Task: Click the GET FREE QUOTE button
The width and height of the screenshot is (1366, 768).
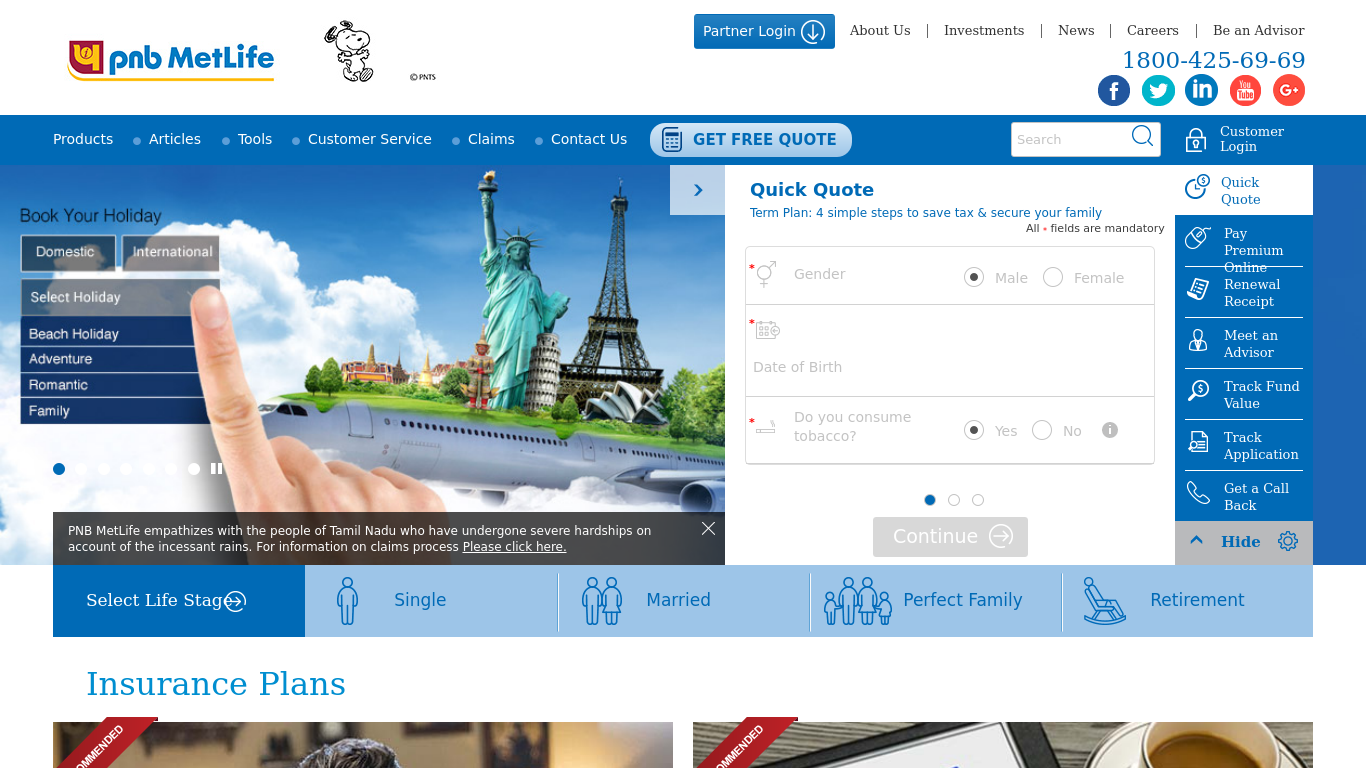Action: point(751,140)
